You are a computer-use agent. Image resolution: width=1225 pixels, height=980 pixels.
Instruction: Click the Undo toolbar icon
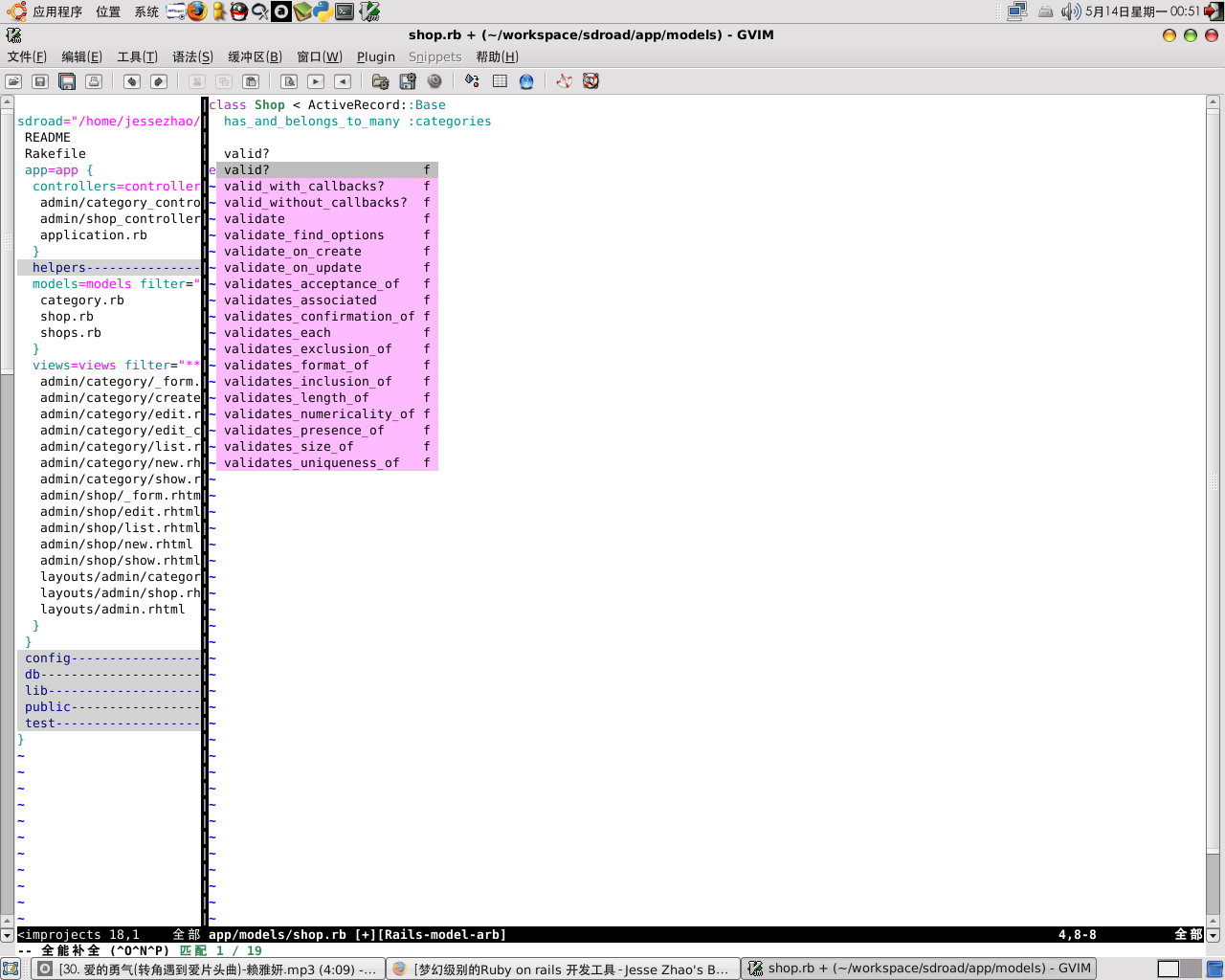pos(132,81)
